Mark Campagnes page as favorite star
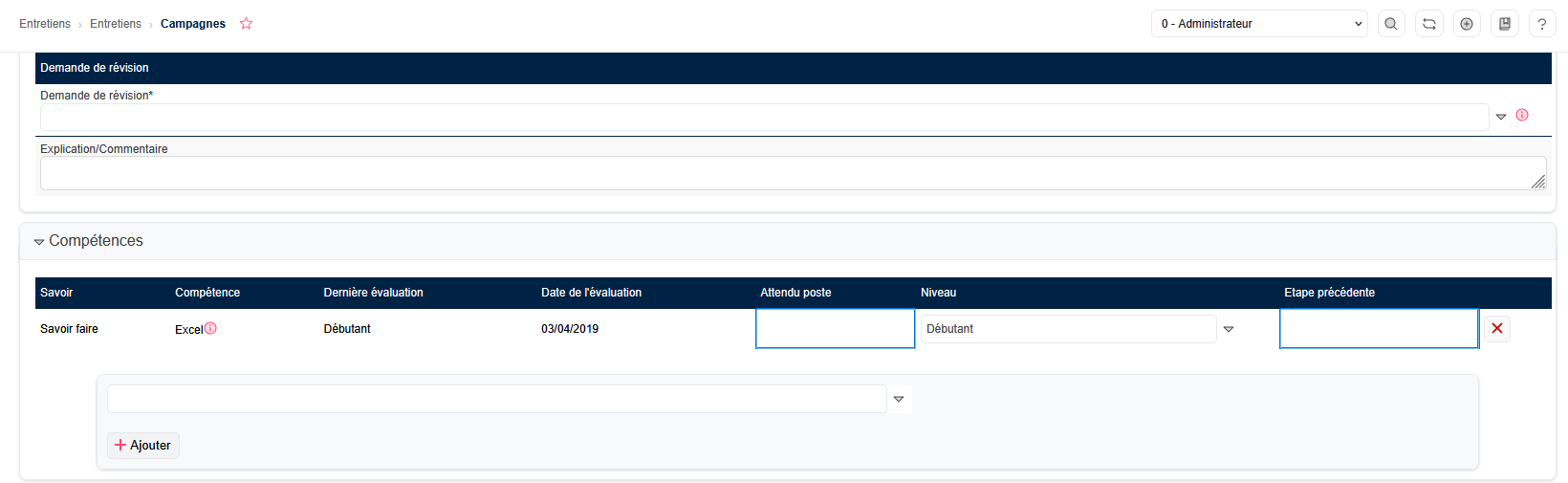 246,23
